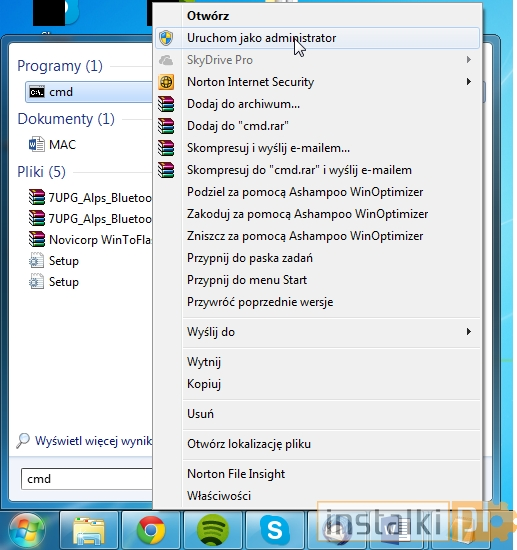Viewport: 517px width, 550px height.
Task: Open Spotify from the taskbar
Action: point(213,530)
